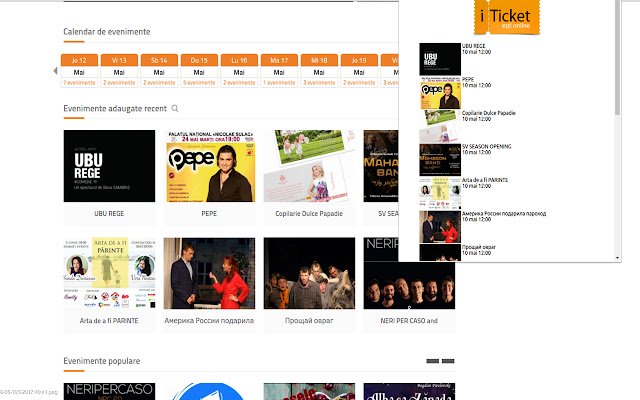This screenshot has height=400, width=640.
Task: Click the Прощай овраг title below photo
Action: point(309,321)
